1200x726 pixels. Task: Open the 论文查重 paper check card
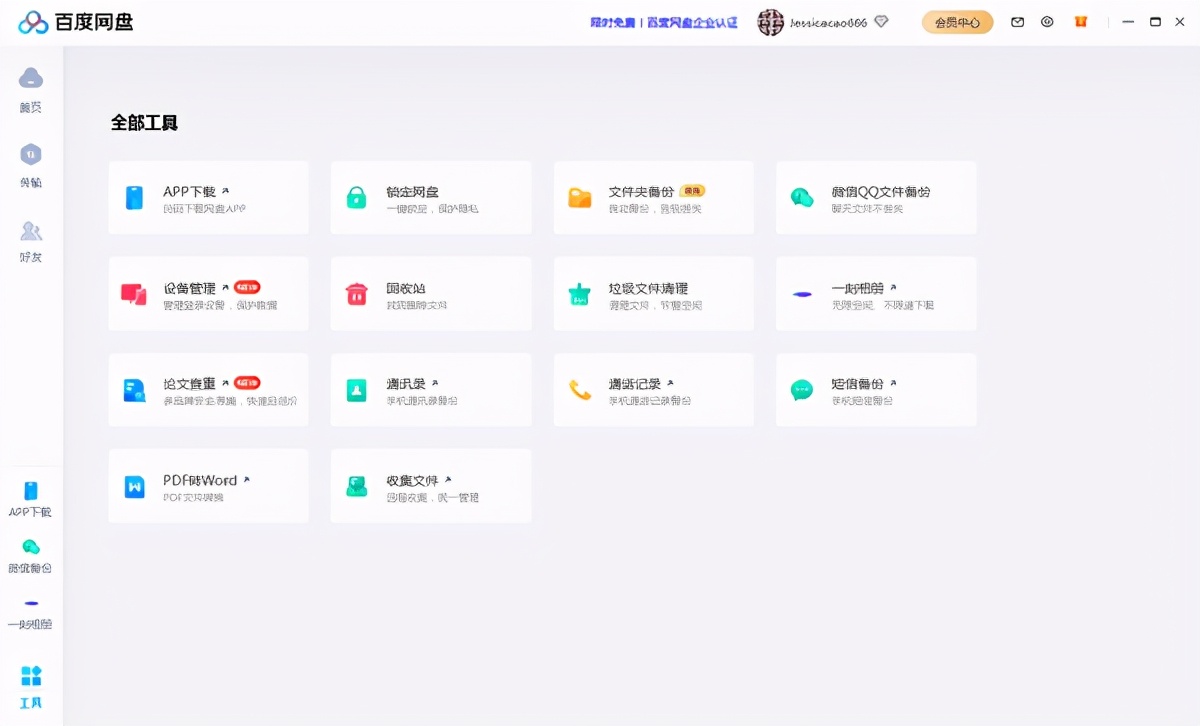(208, 390)
